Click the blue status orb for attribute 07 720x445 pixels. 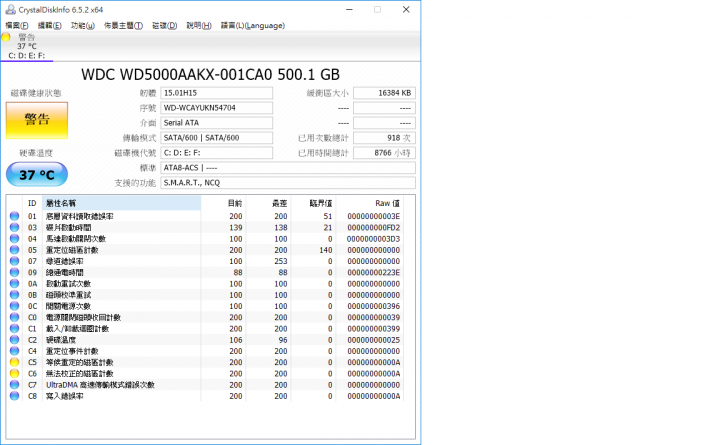click(15, 261)
